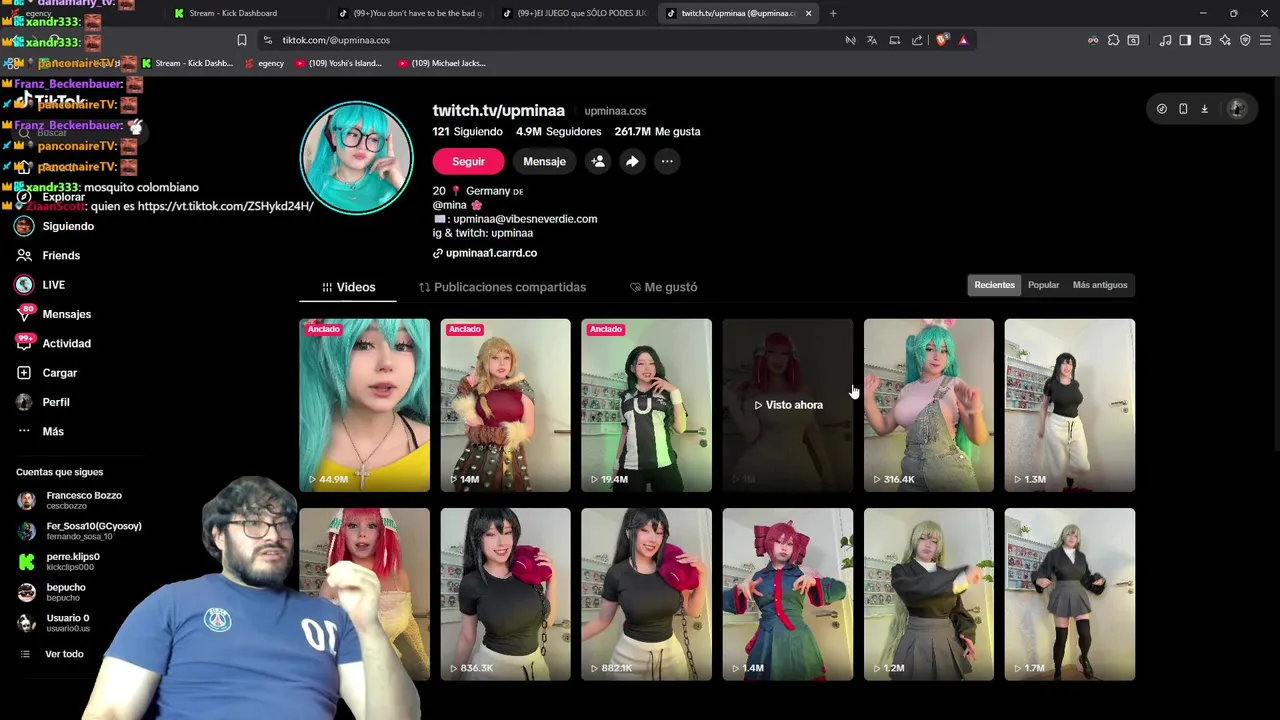Click the Brave Rewards triangle icon
Viewport: 1280px width, 720px height.
[963, 40]
